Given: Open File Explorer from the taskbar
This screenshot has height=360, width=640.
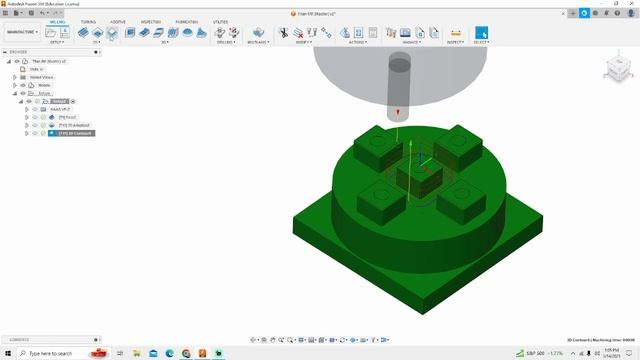Looking at the screenshot, I should pos(136,353).
